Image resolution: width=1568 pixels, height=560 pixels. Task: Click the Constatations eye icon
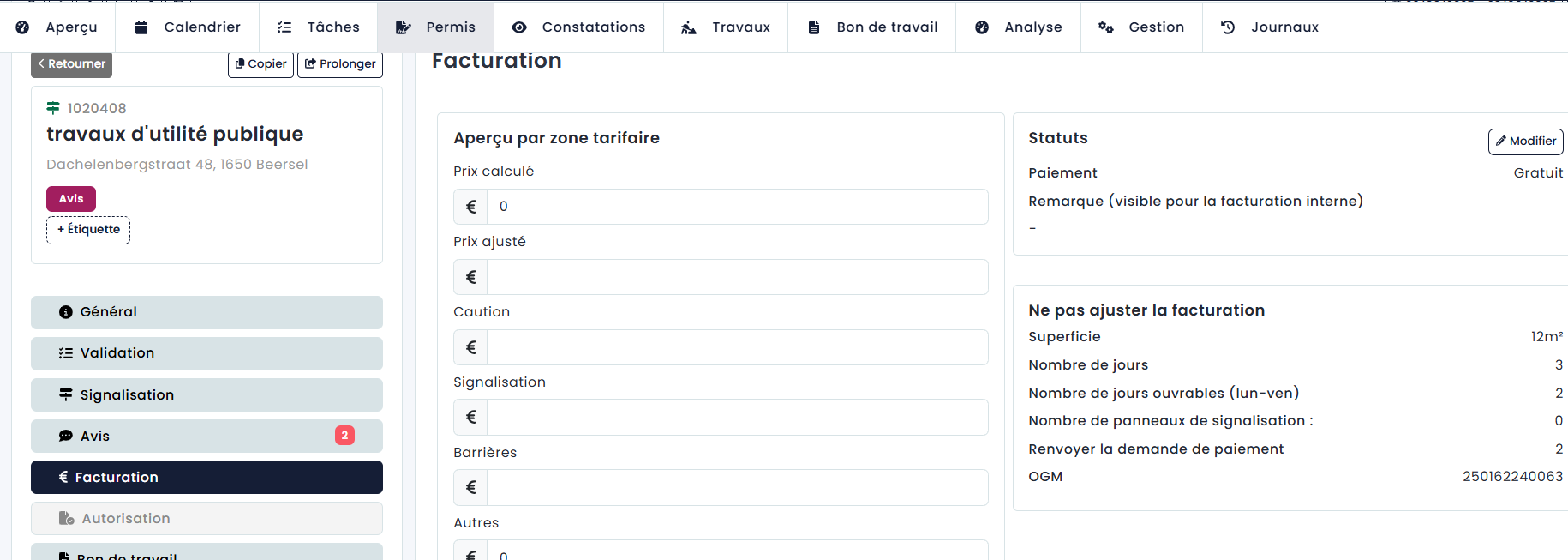click(x=519, y=27)
